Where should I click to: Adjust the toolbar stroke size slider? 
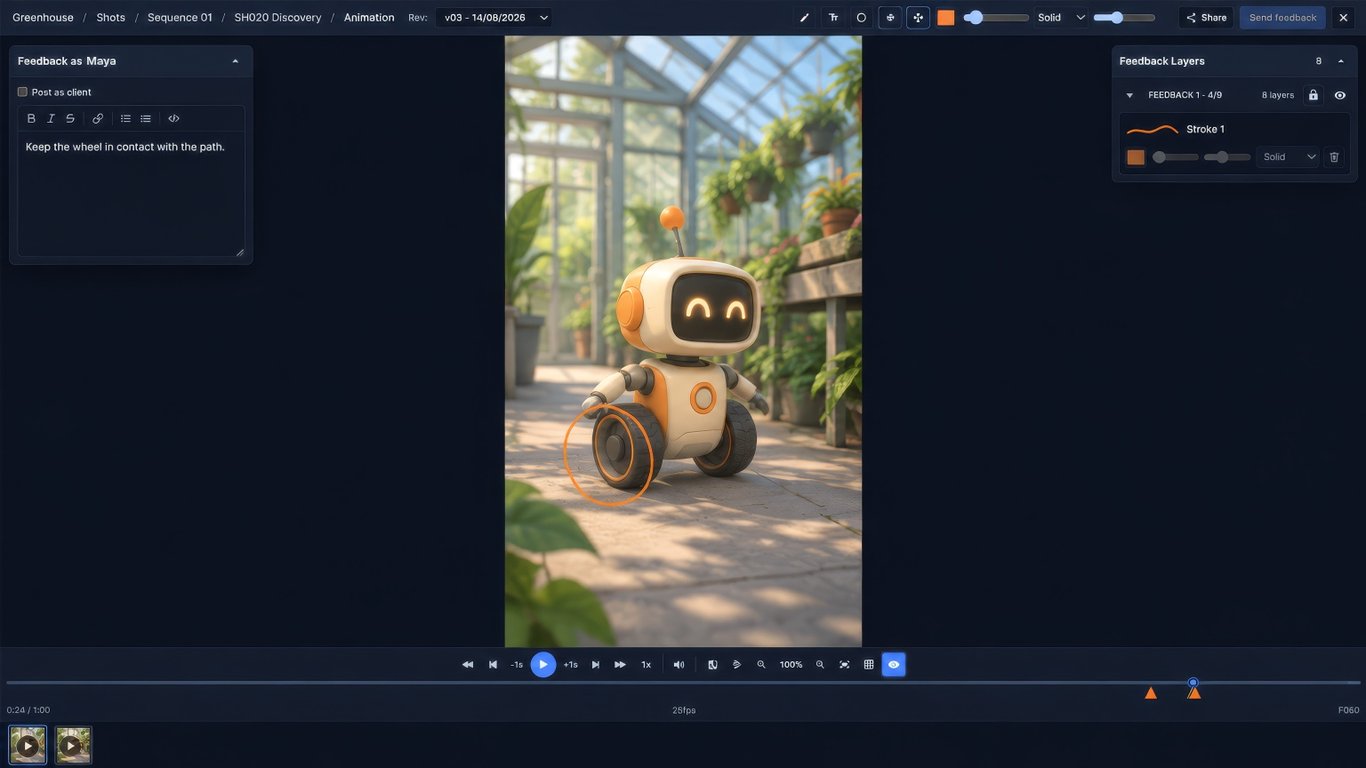(996, 17)
